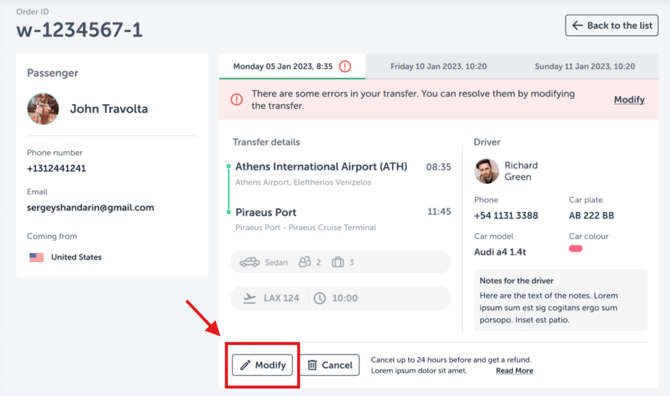Click the luggage count icon

(x=338, y=262)
